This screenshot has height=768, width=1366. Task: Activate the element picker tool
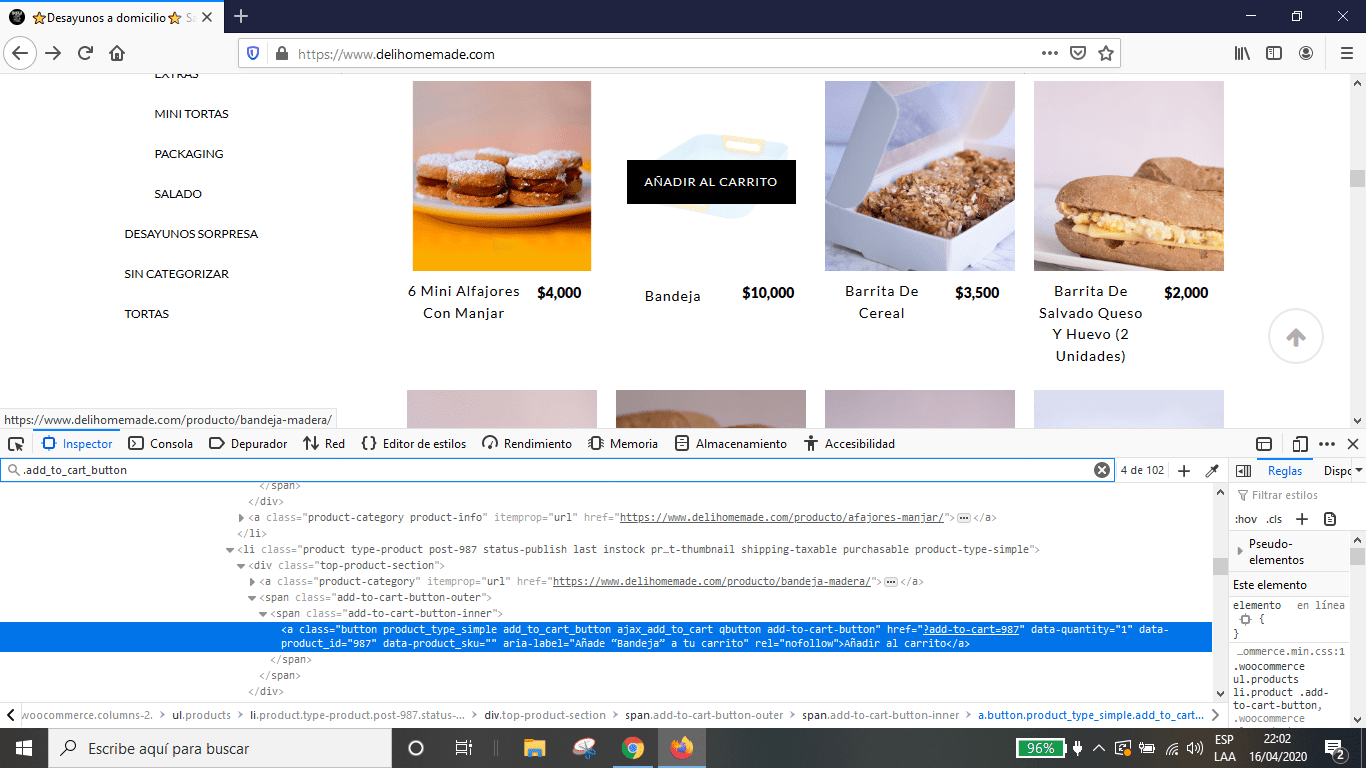tap(15, 444)
